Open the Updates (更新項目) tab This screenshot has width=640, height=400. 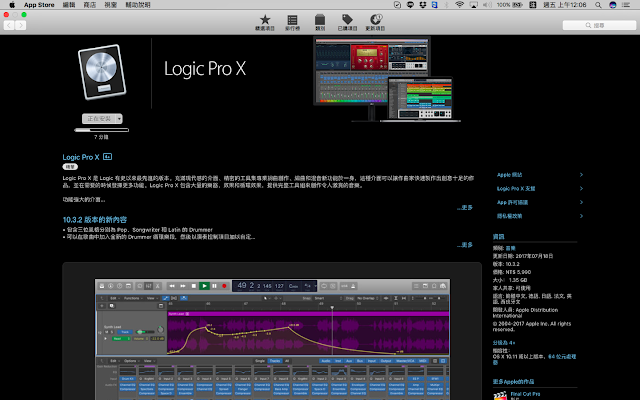375,22
